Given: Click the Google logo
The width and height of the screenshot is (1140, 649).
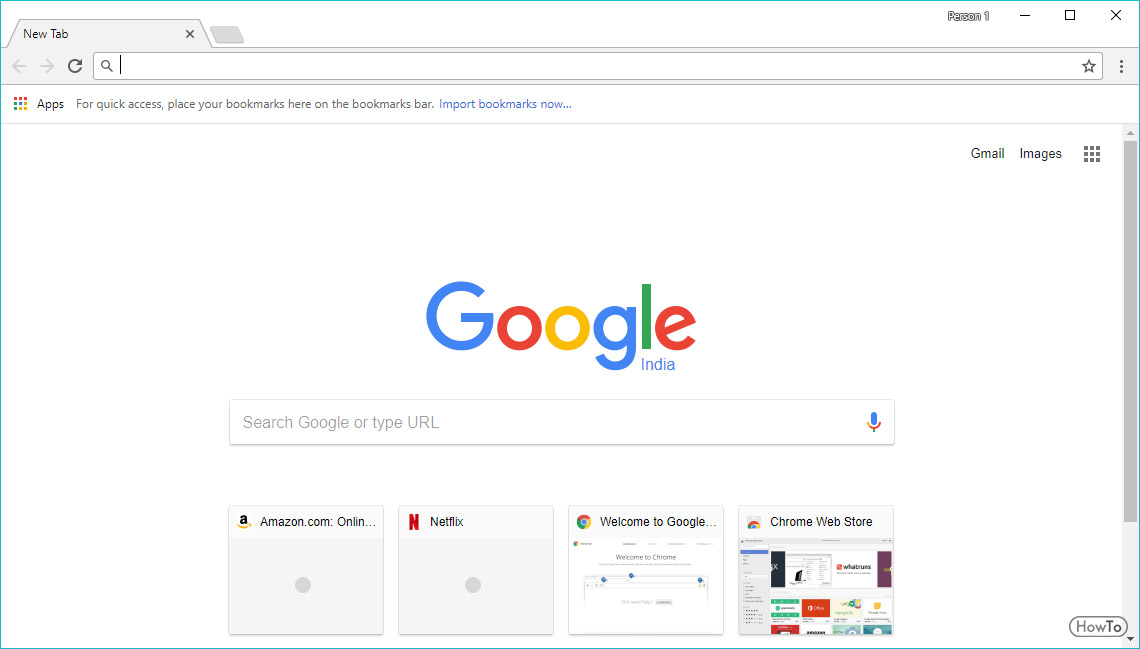Looking at the screenshot, I should [x=561, y=325].
